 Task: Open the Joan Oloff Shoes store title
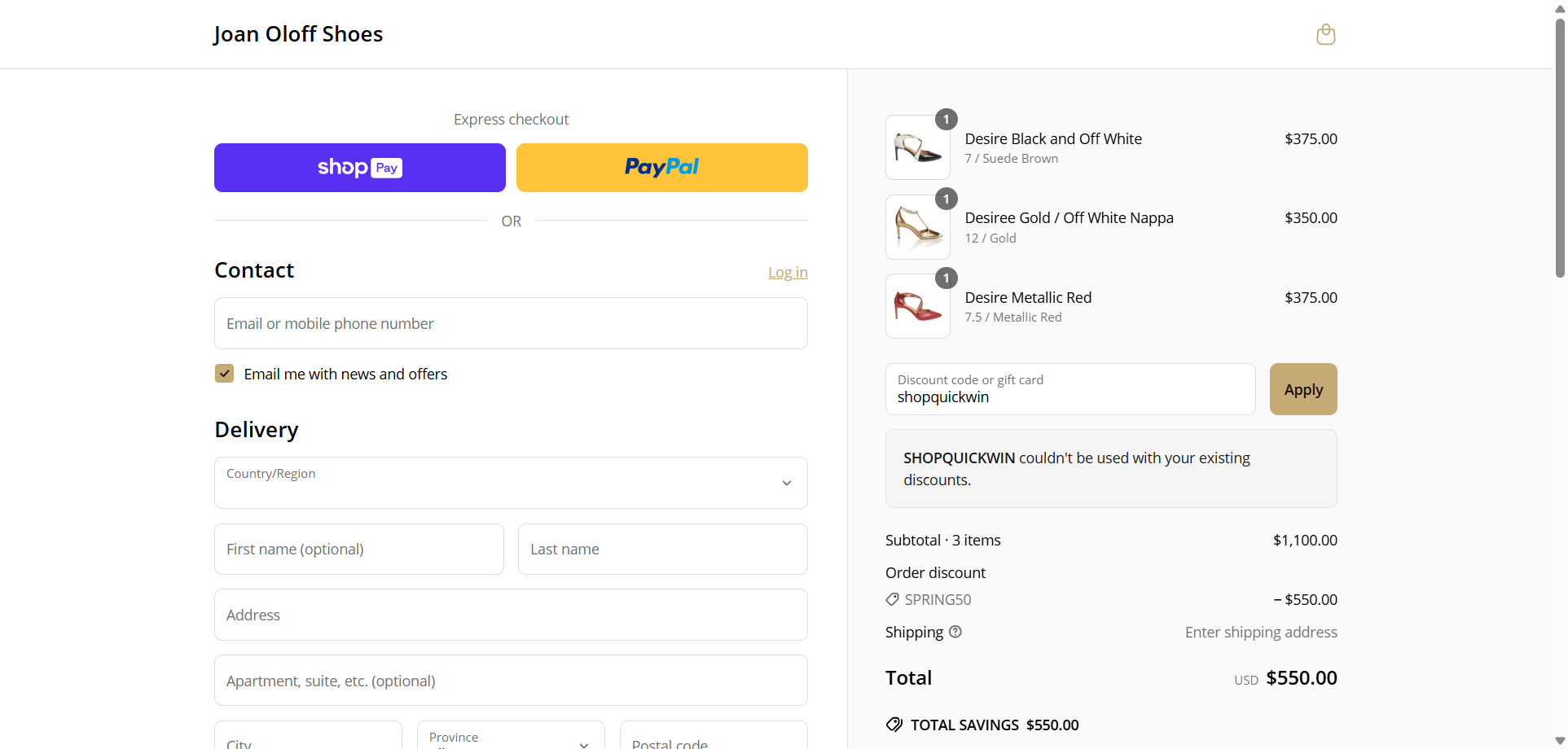(298, 34)
